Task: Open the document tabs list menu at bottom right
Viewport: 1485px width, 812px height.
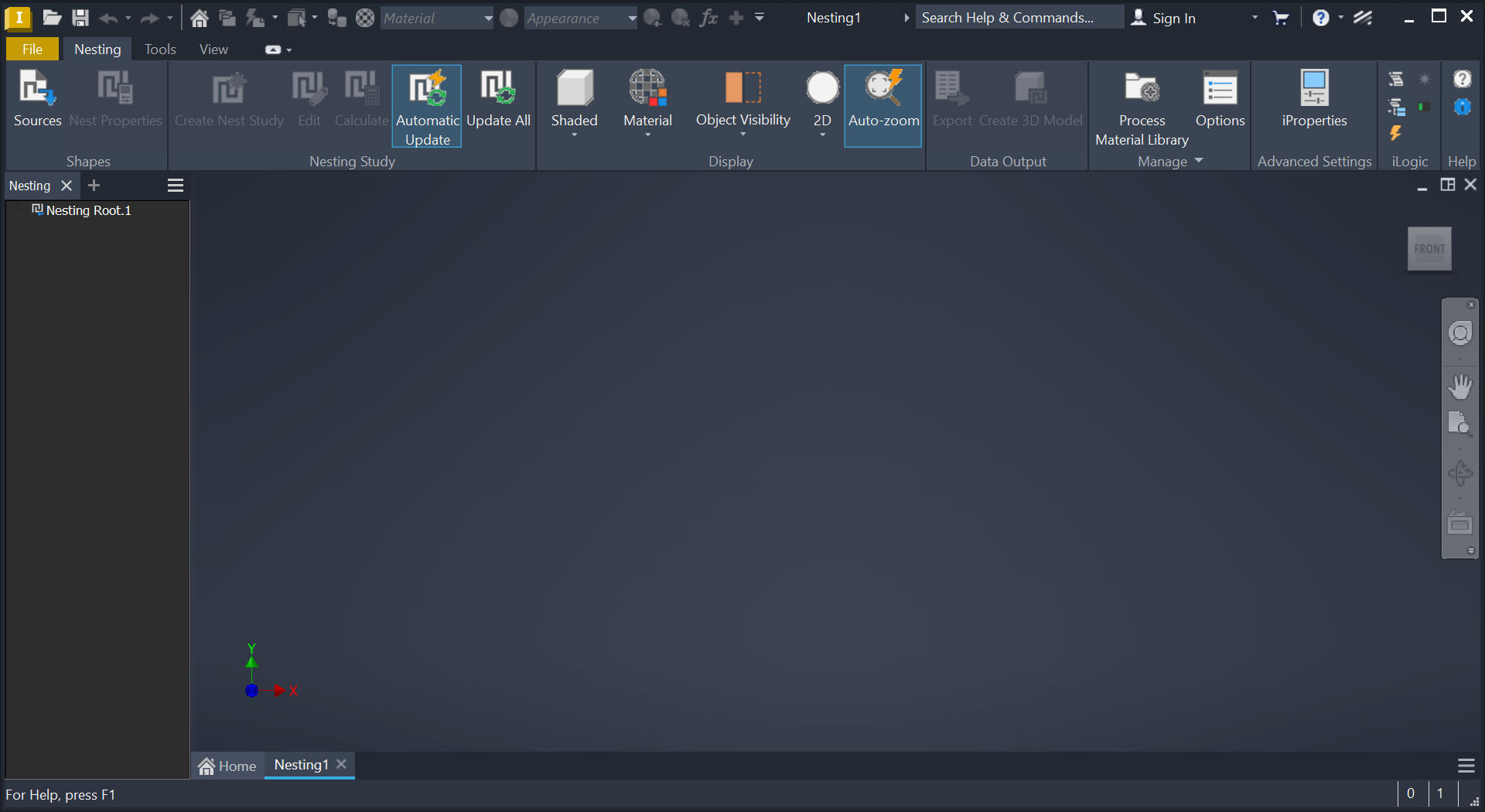Action: click(1466, 766)
